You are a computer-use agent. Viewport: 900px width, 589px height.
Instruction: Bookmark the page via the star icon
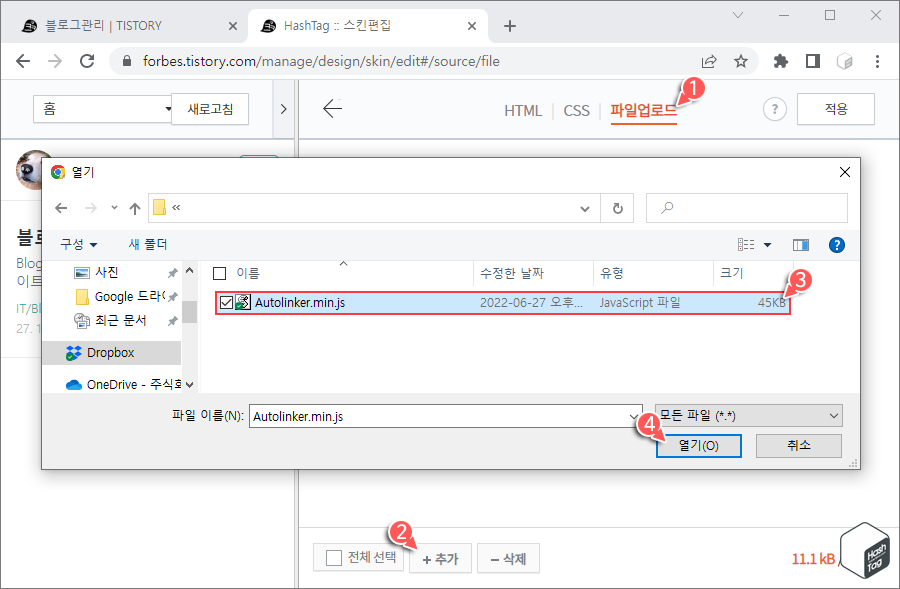(x=740, y=61)
